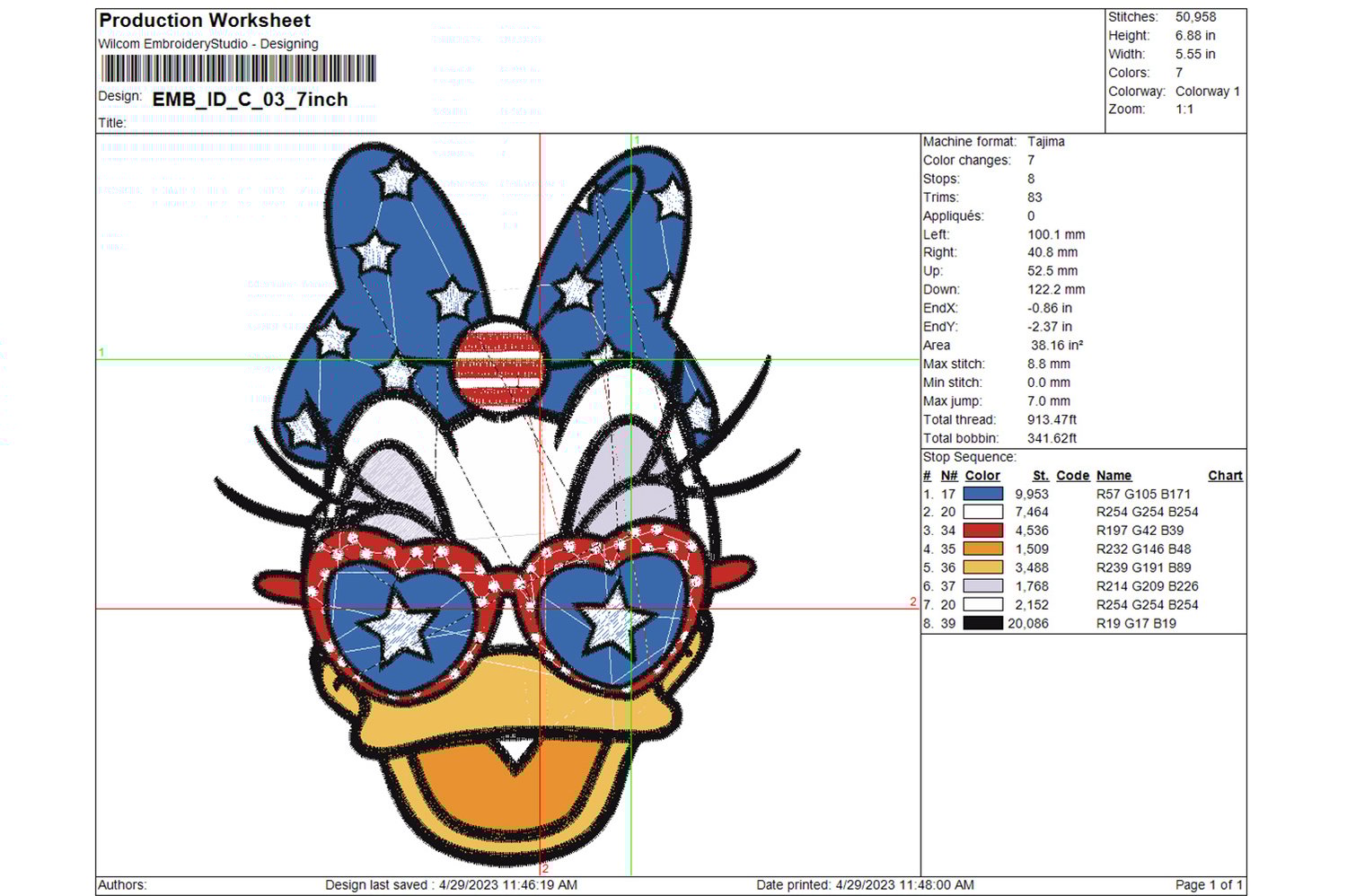1347x896 pixels.
Task: Click stitch count '4,536' in stop 3
Action: [1032, 531]
